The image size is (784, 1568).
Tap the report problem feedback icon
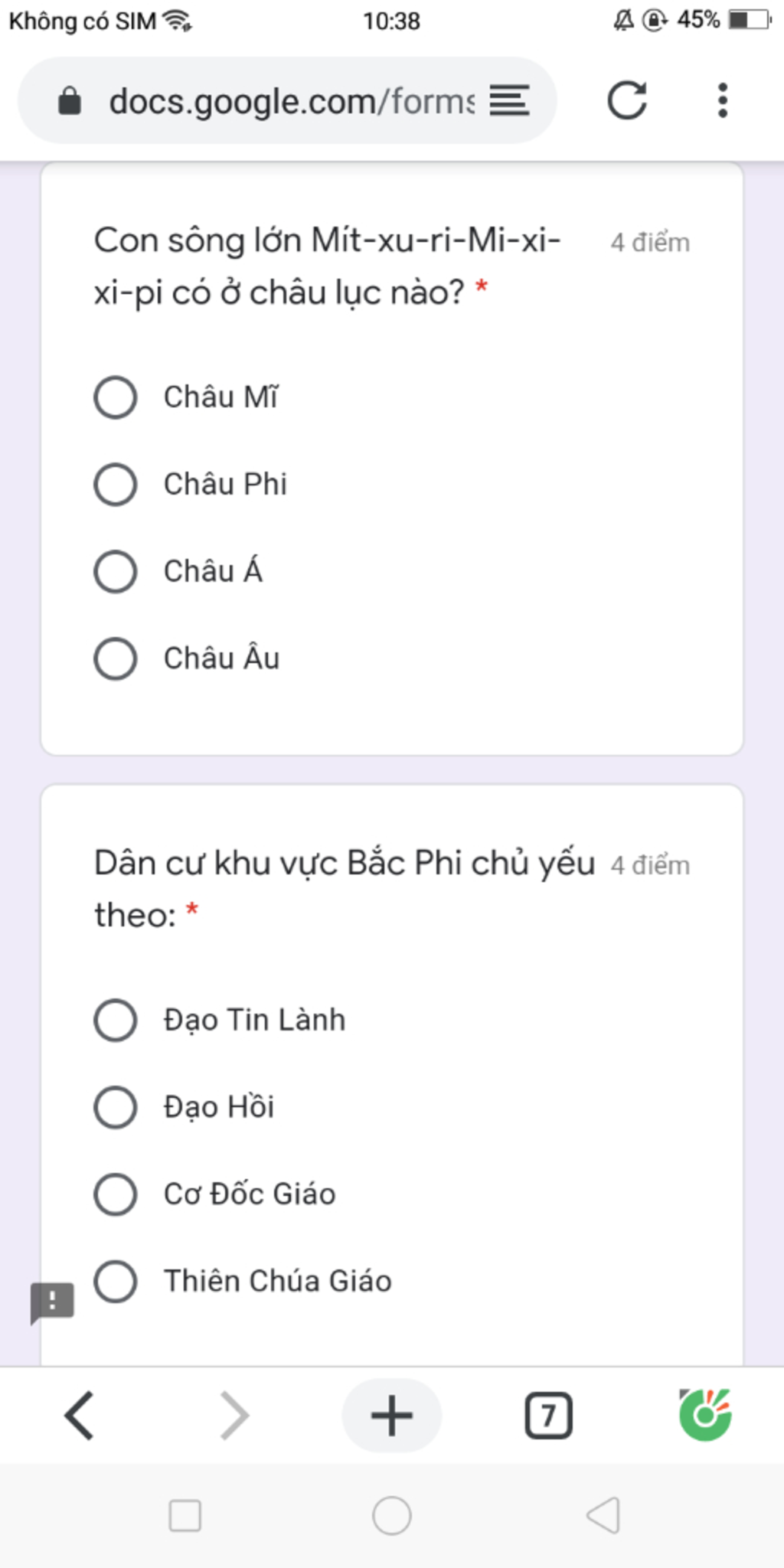pyautogui.click(x=52, y=1302)
